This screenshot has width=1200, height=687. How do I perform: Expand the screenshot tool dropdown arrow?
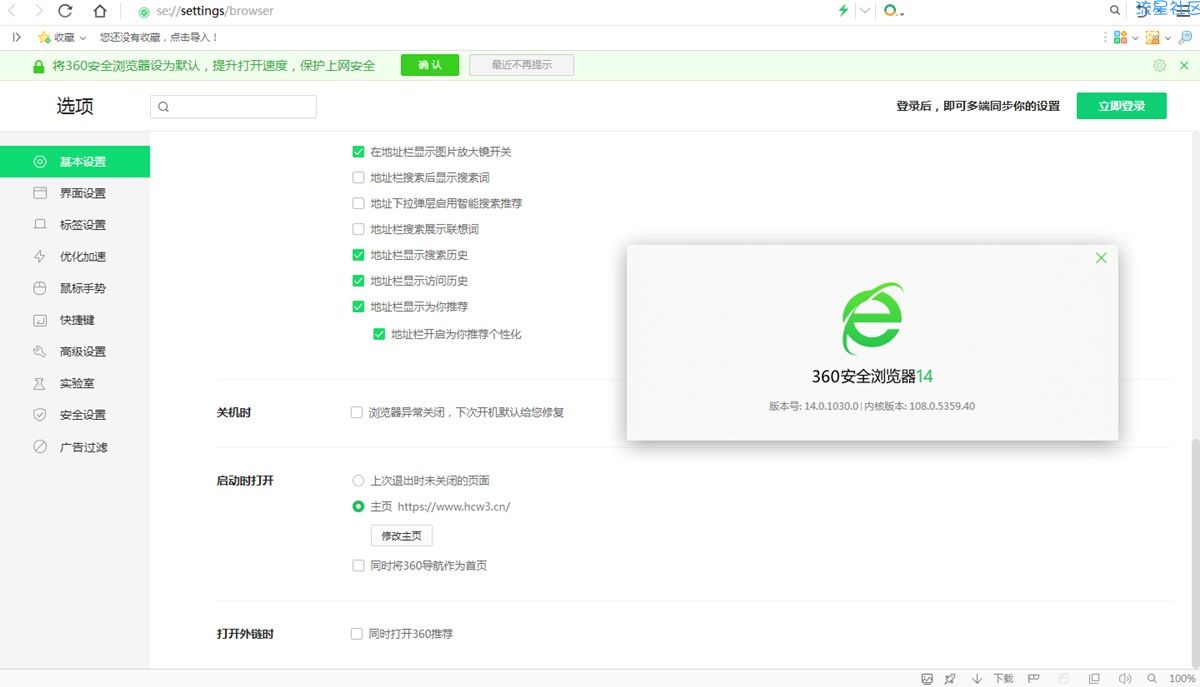(x=1167, y=37)
